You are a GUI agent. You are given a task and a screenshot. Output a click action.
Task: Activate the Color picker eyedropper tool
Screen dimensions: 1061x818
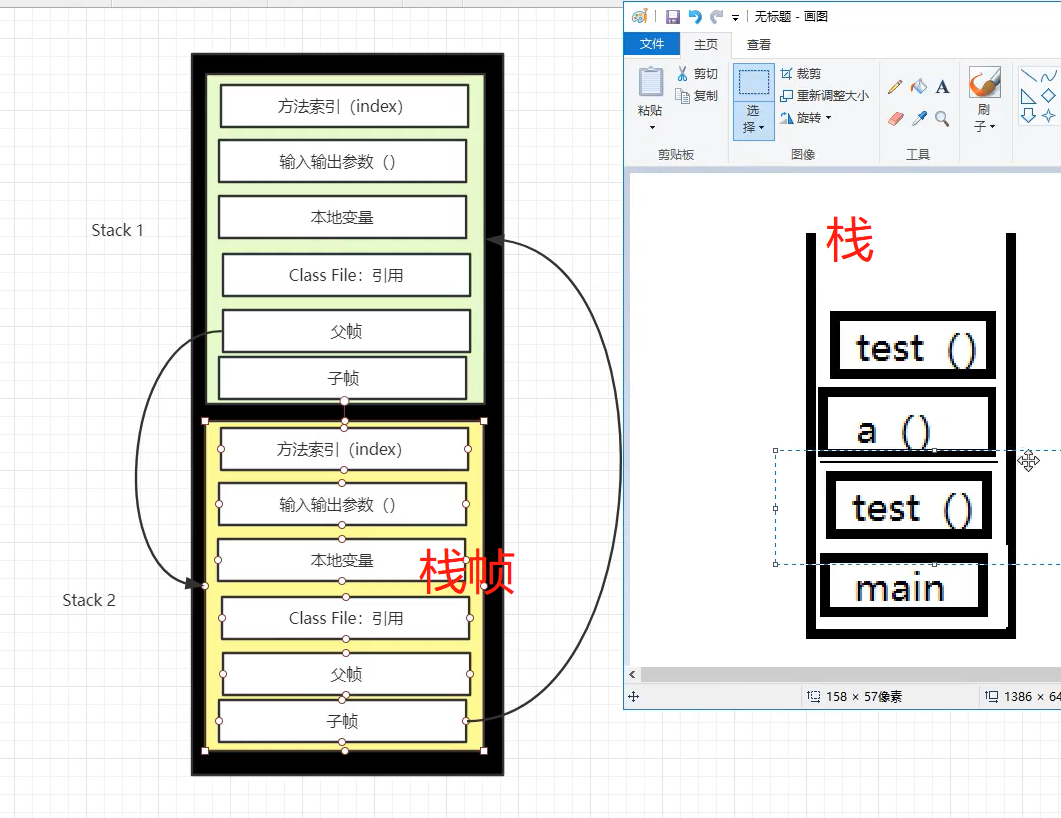tap(919, 119)
